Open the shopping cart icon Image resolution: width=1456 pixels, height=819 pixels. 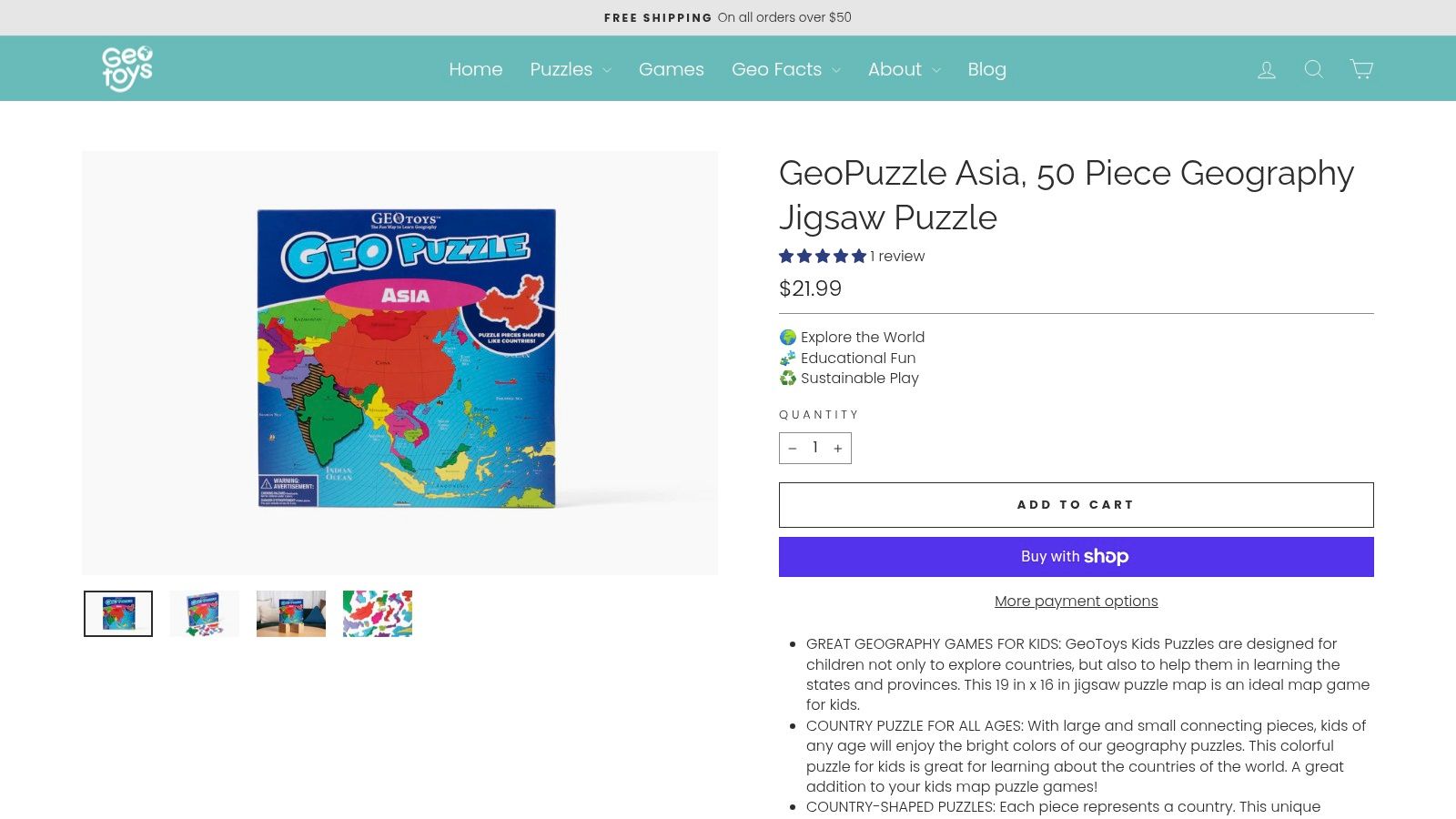pyautogui.click(x=1360, y=68)
